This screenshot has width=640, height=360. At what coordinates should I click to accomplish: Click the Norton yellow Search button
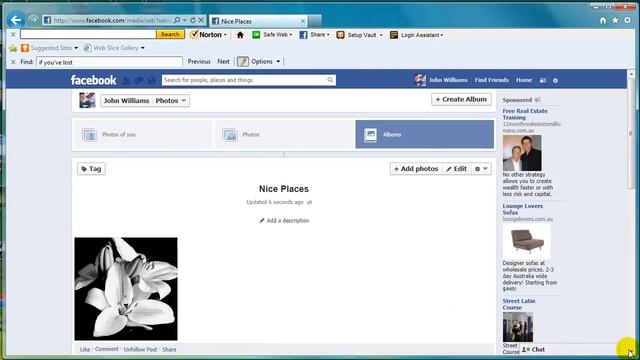[170, 35]
